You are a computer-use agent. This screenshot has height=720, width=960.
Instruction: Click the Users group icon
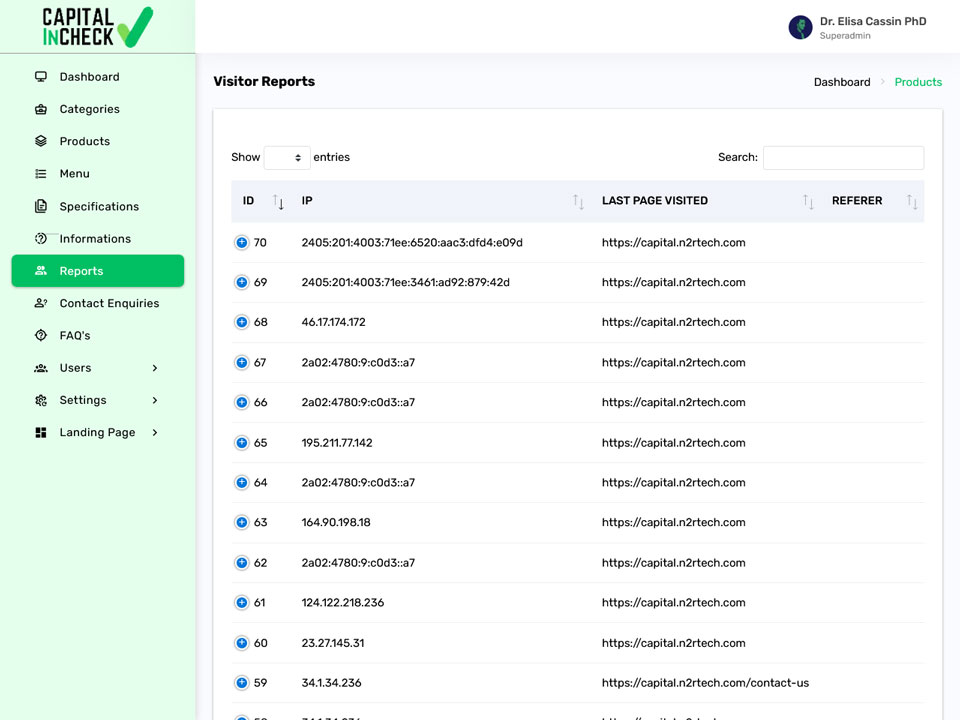(41, 368)
